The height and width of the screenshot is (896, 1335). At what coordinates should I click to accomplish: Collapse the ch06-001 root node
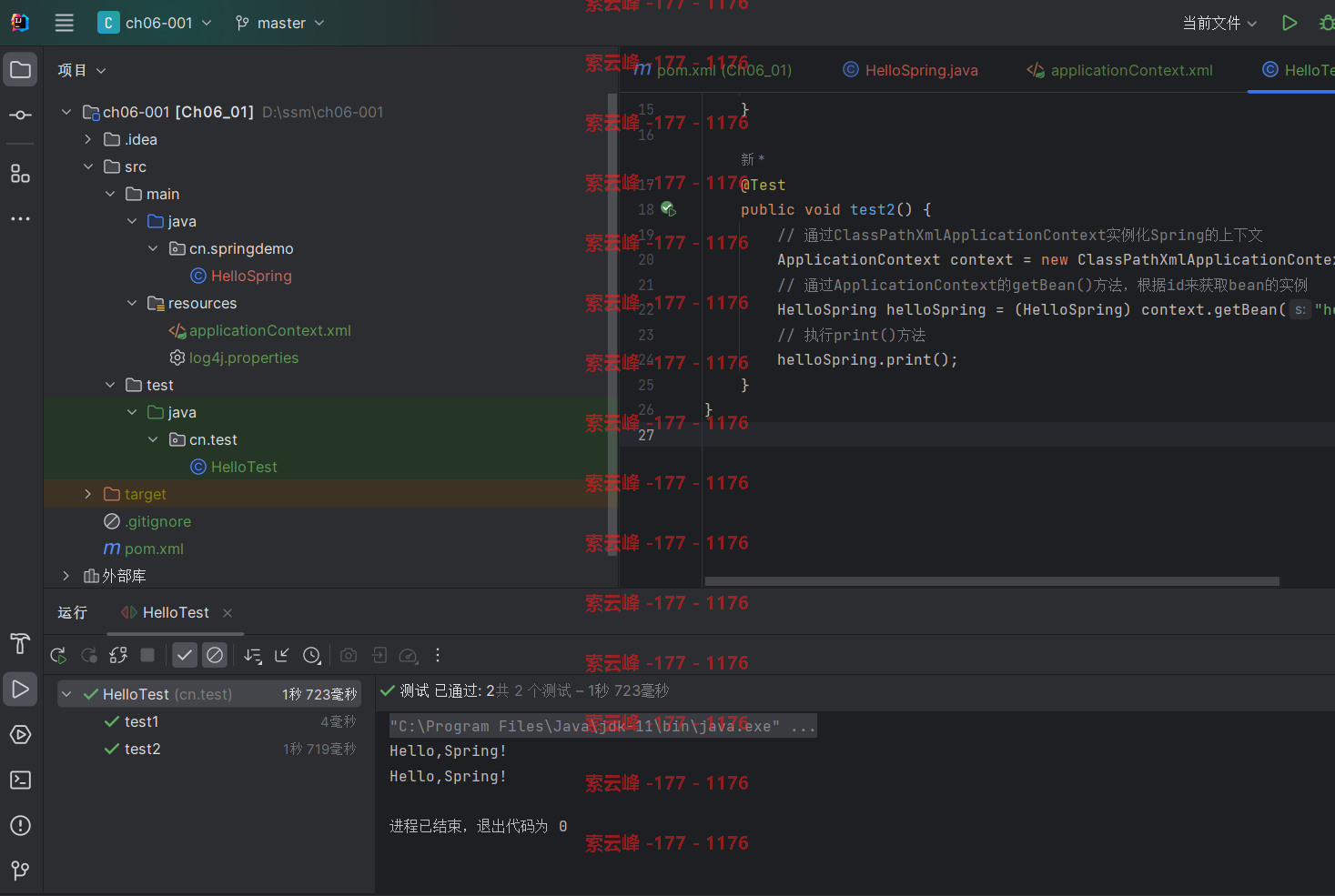[x=66, y=112]
